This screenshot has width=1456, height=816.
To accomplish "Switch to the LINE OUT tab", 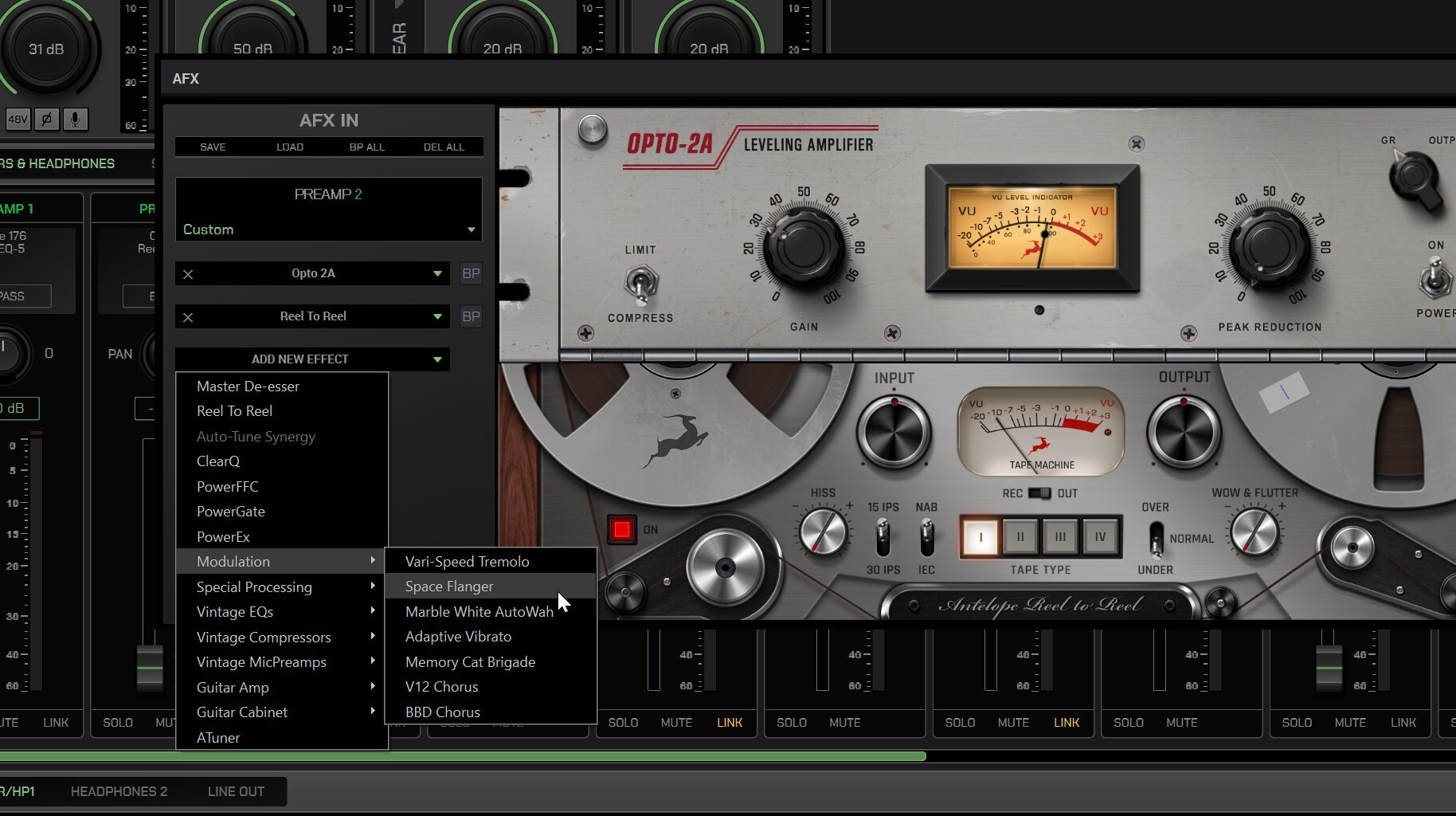I will 236,791.
